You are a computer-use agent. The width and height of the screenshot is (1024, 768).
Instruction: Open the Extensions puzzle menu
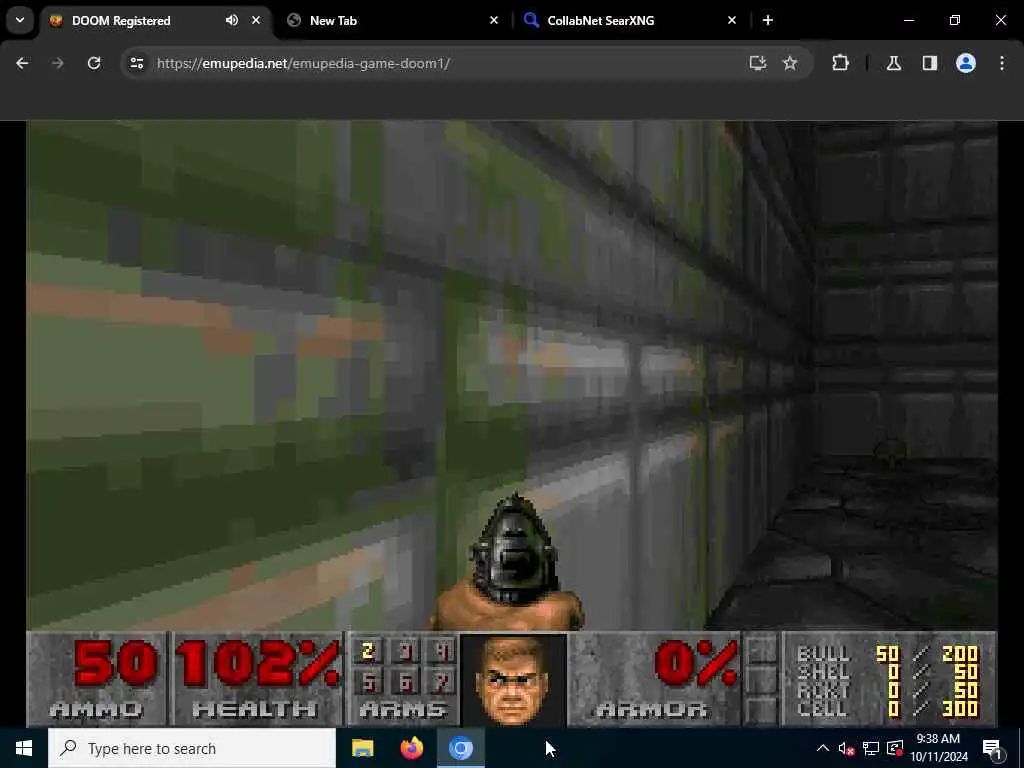tap(840, 63)
